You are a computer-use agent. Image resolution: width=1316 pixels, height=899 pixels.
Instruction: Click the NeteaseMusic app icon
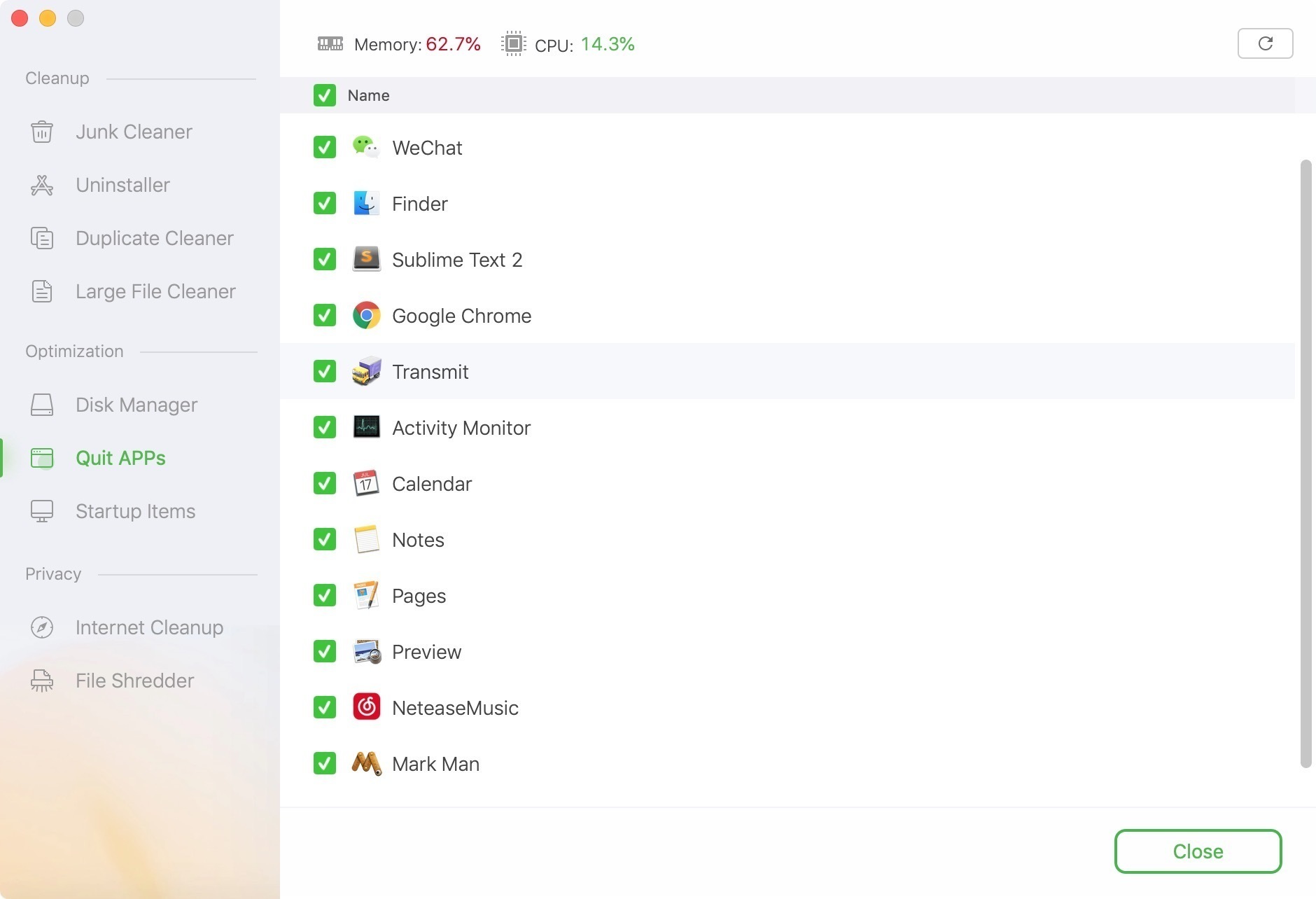[366, 707]
